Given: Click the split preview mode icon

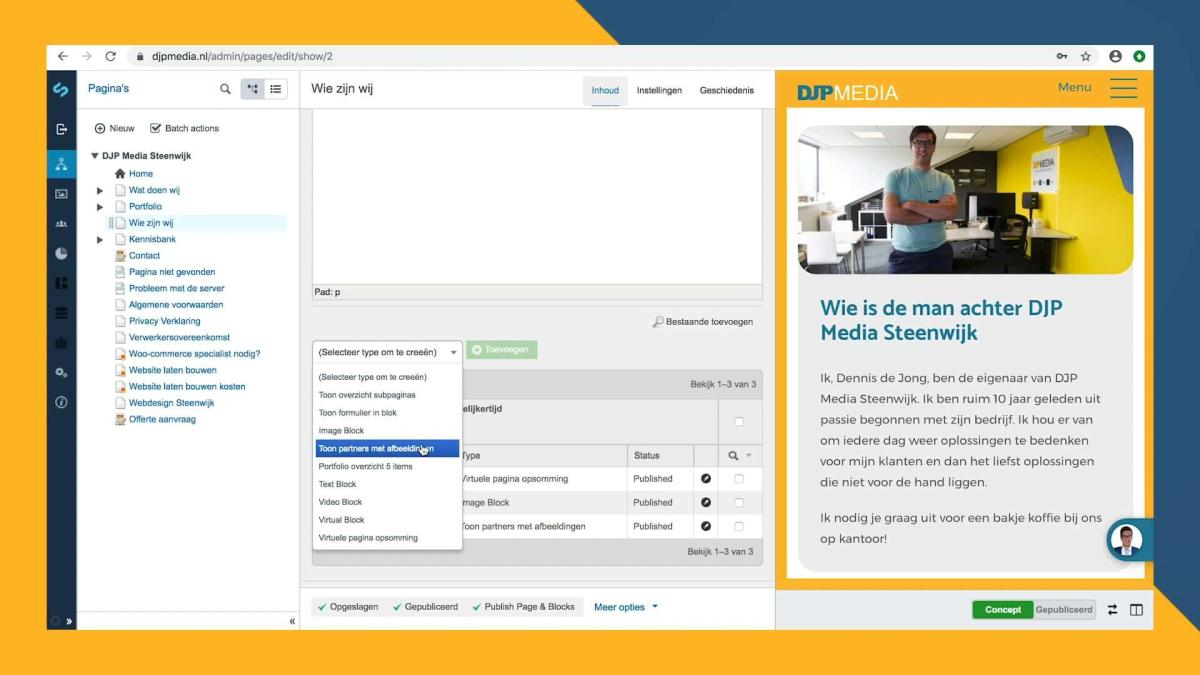Looking at the screenshot, I should pos(1136,610).
